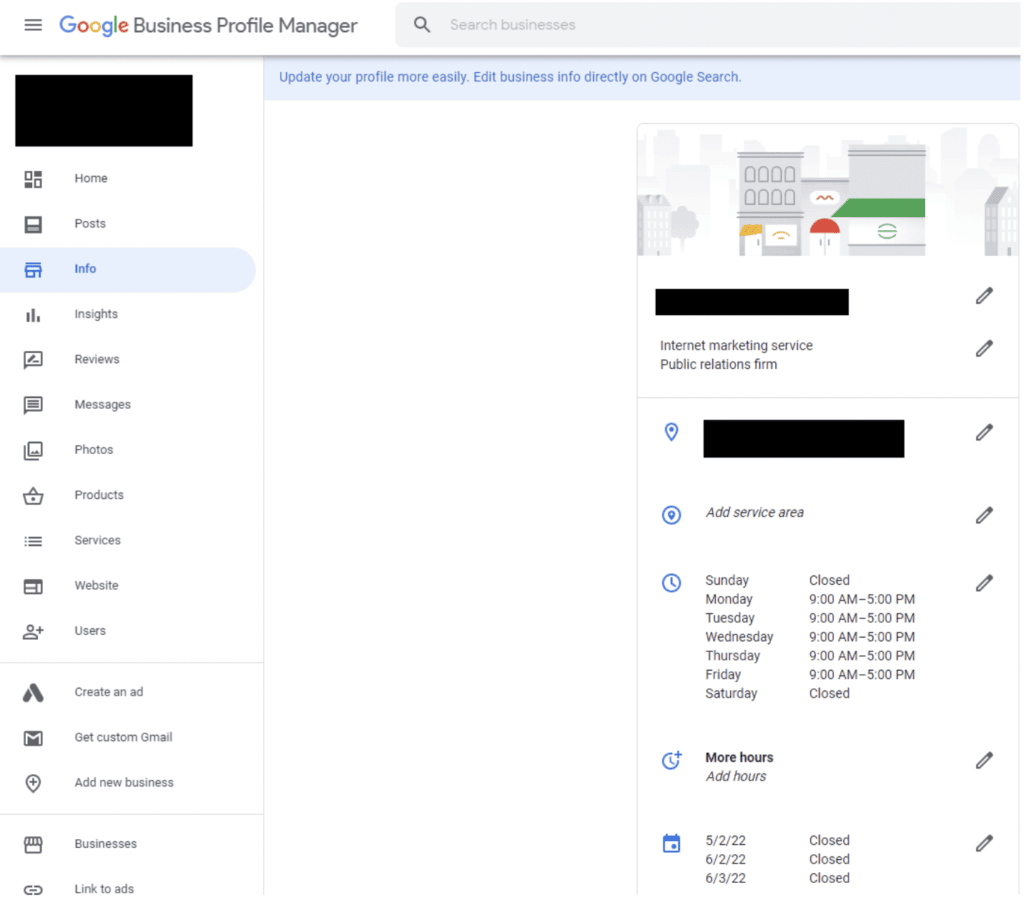Click the Google Business Profile Manager logo

208,25
